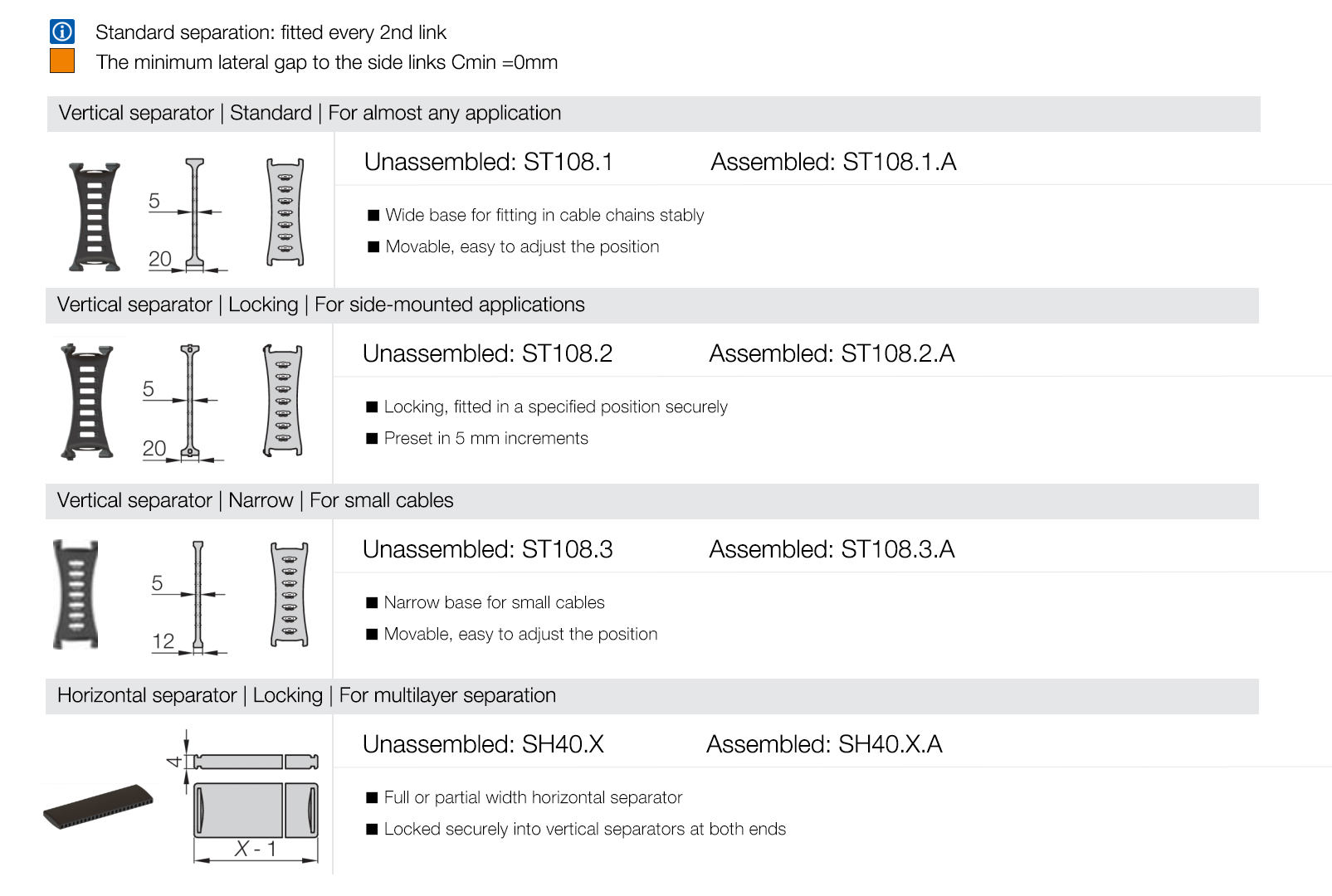This screenshot has width=1332, height=896.
Task: Click the "Unassembled: ST108.1" part number
Action: [488, 162]
